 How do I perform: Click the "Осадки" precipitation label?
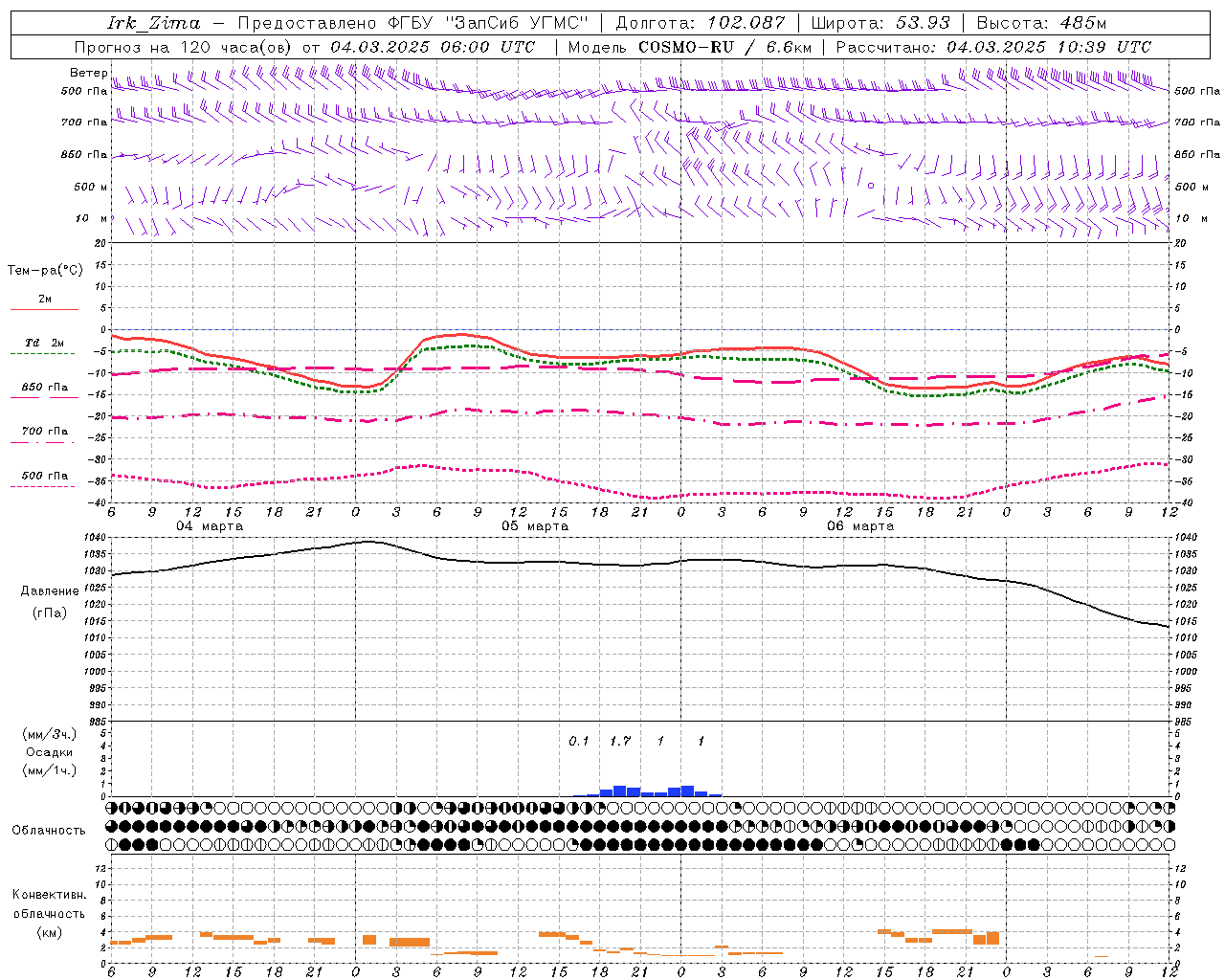pos(50,752)
